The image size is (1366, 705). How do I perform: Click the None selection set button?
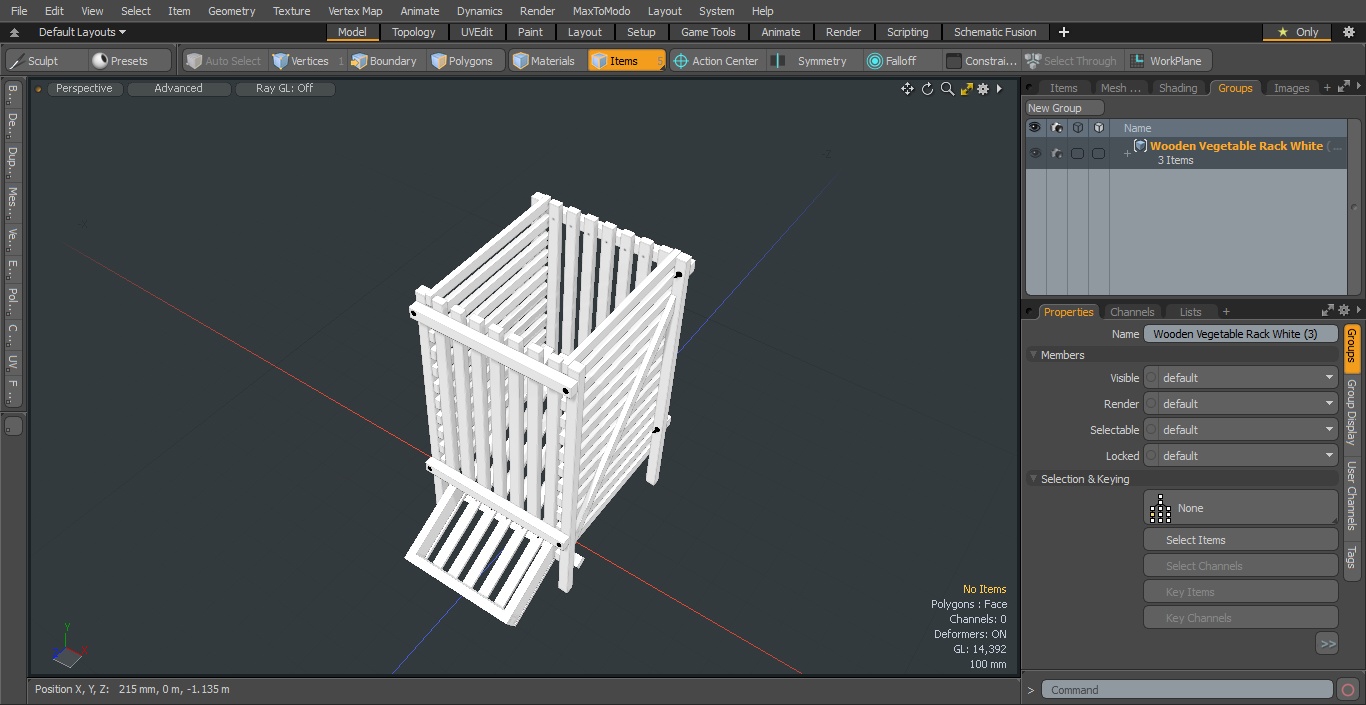coord(1240,508)
